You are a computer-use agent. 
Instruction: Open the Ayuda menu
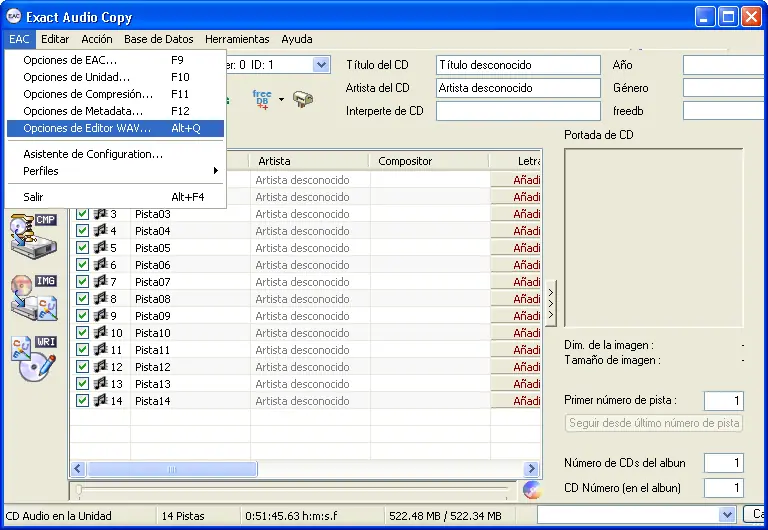[x=297, y=39]
